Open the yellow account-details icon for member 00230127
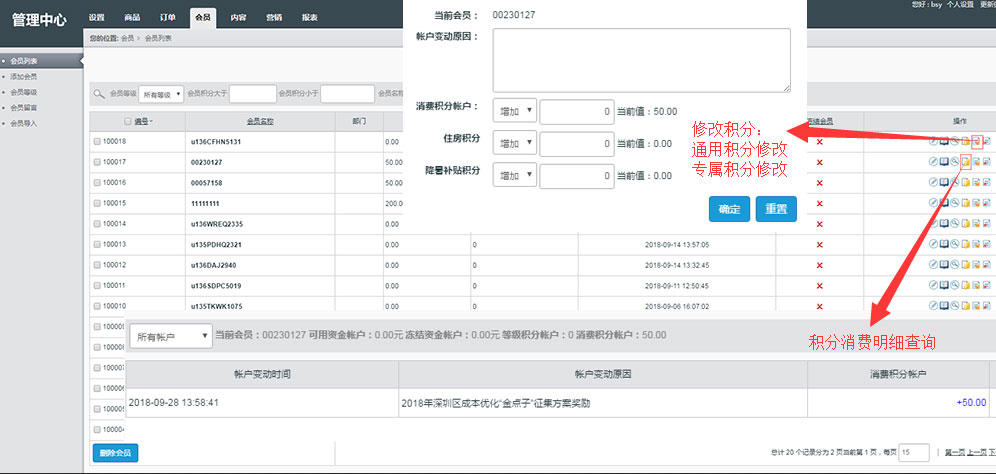 tap(966, 161)
